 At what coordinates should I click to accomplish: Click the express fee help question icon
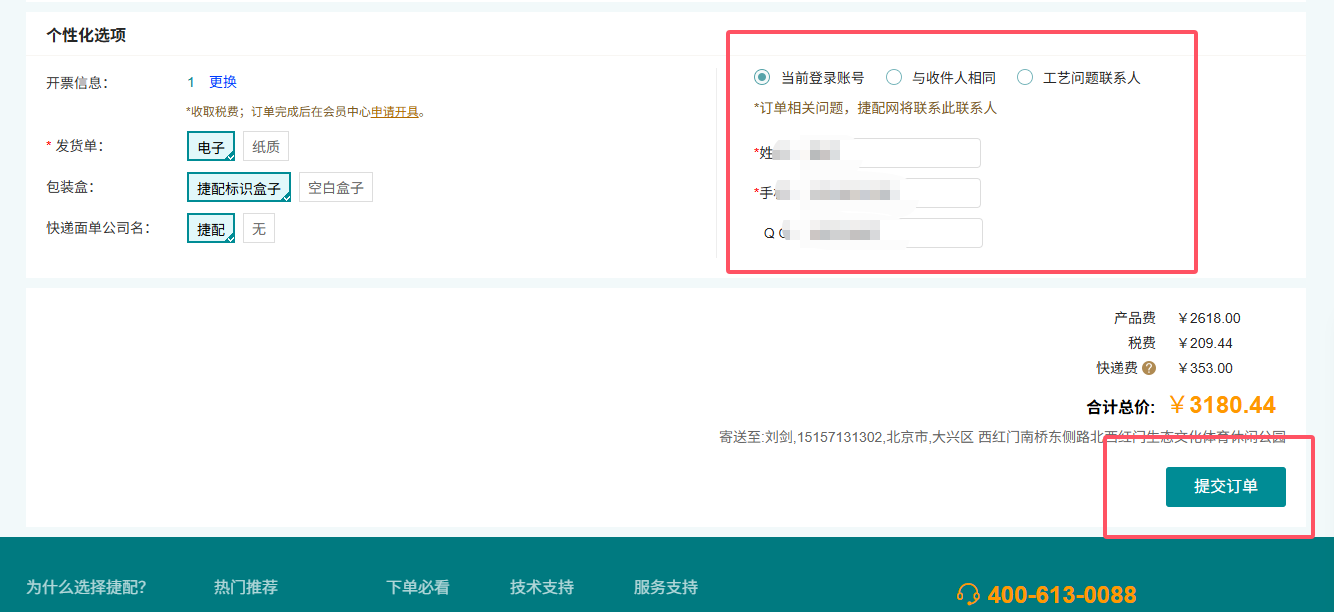pos(1149,368)
